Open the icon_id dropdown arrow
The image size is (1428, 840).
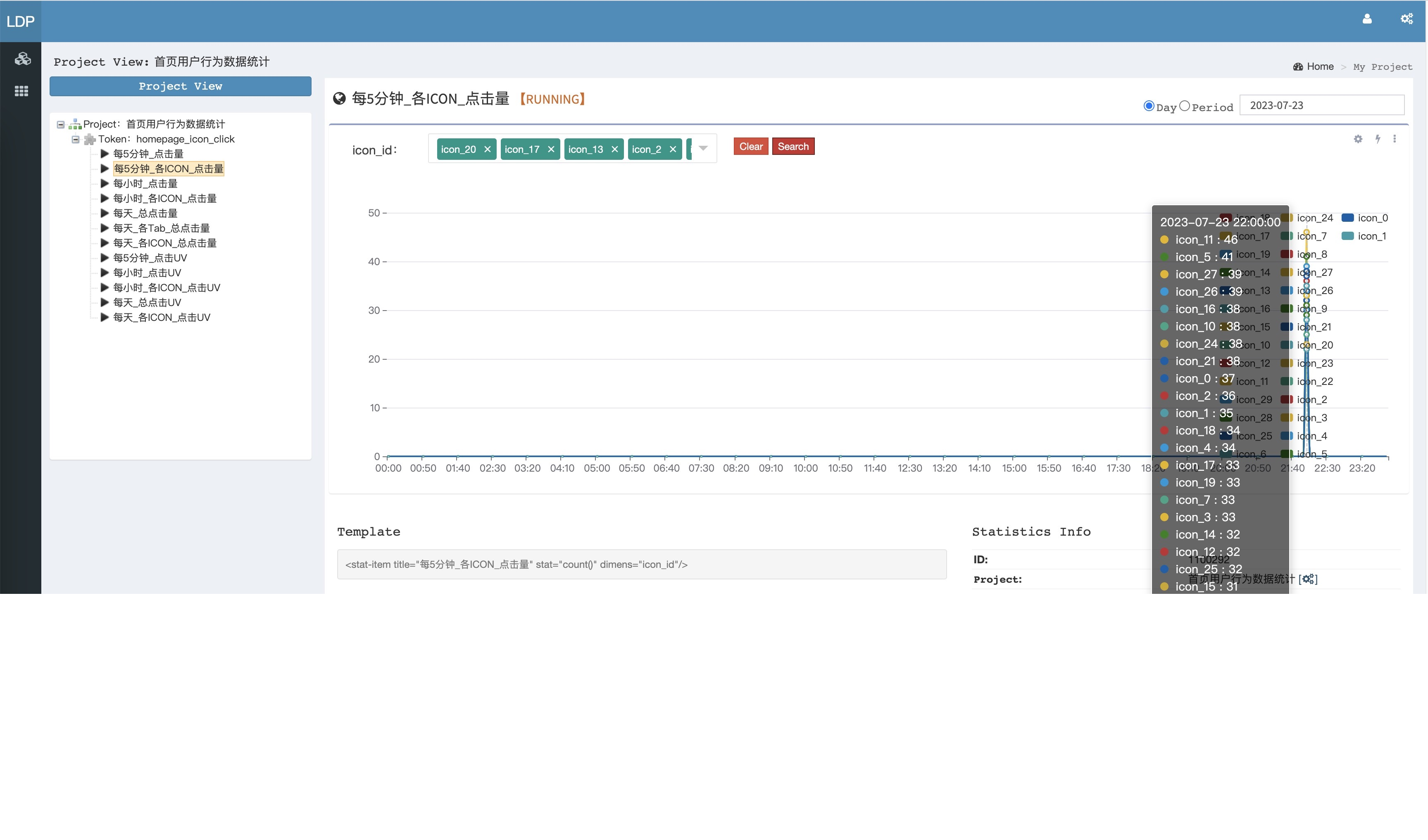(x=703, y=148)
